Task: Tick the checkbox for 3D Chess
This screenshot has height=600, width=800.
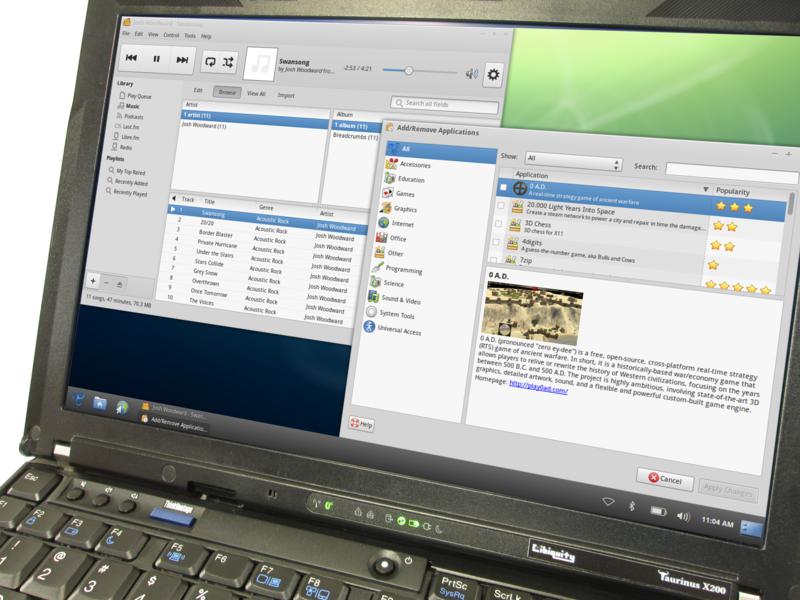Action: coord(498,223)
